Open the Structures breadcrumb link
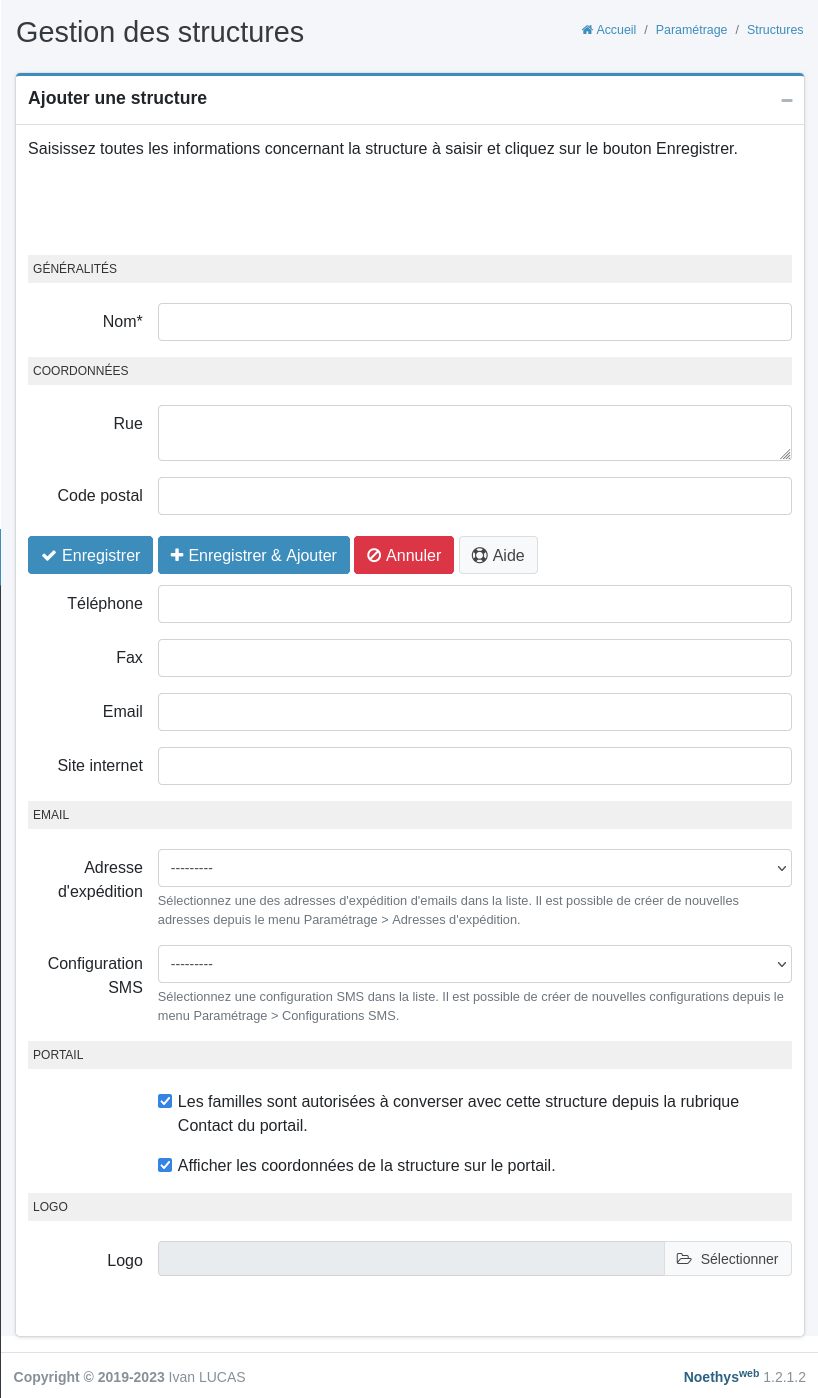The width and height of the screenshot is (818, 1398). 775,30
